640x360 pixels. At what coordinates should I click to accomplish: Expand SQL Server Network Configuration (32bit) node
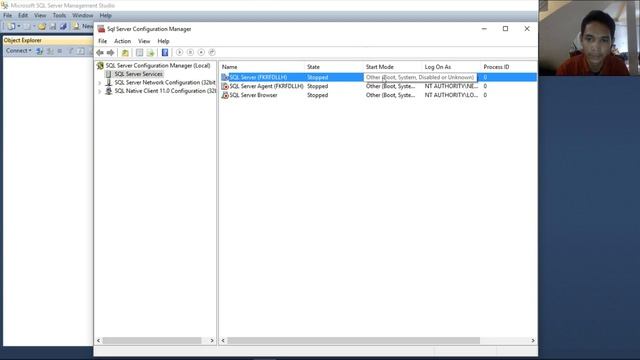(x=100, y=83)
